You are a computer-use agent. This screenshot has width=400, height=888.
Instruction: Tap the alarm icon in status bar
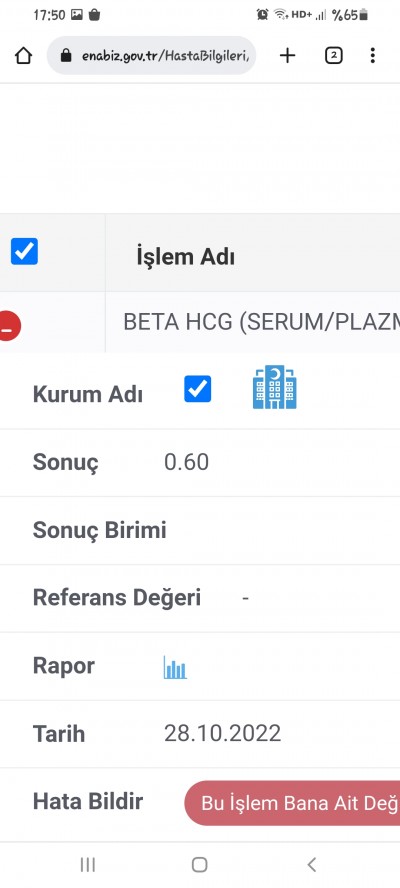(262, 15)
